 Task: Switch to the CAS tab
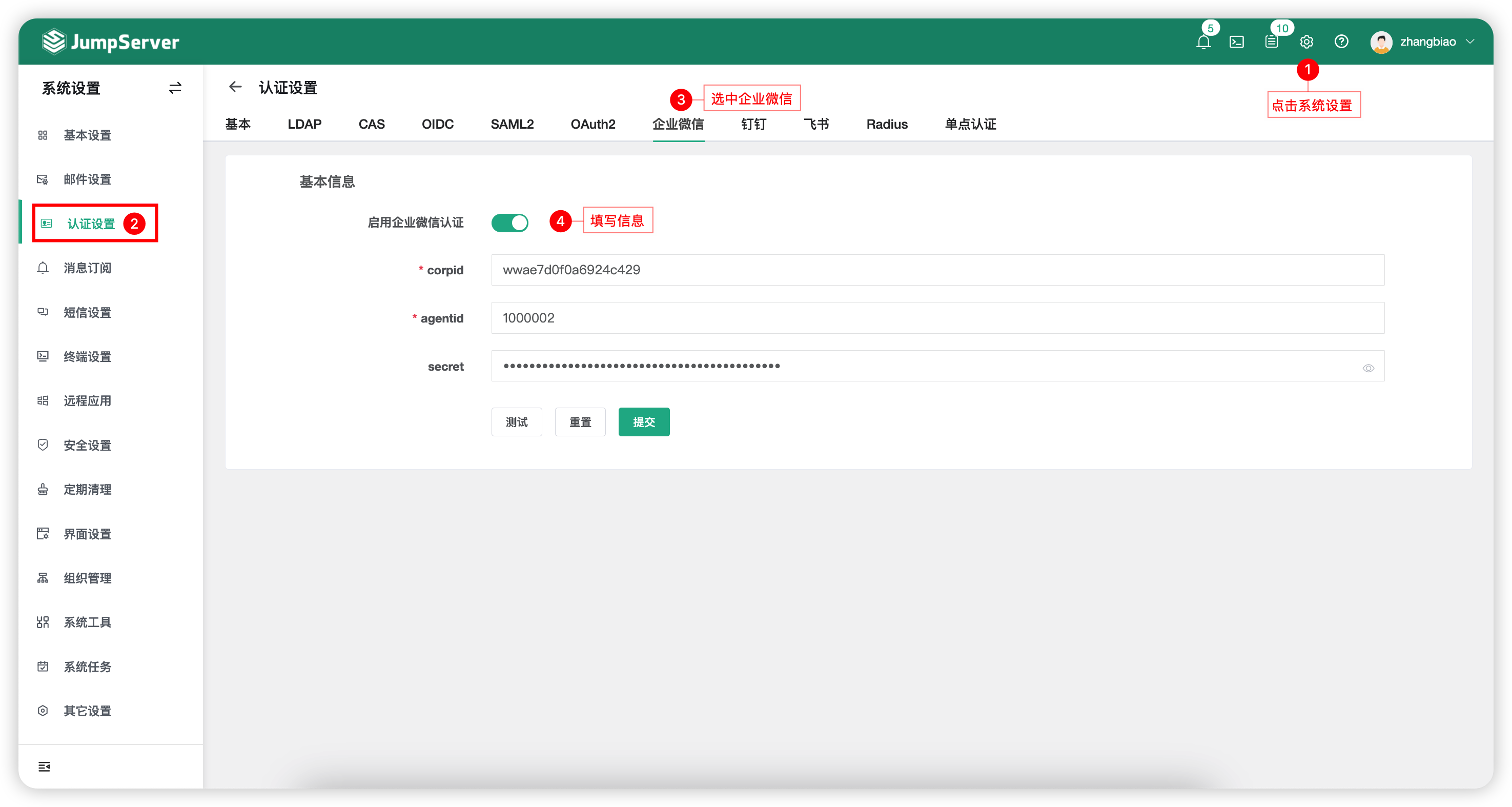(372, 124)
